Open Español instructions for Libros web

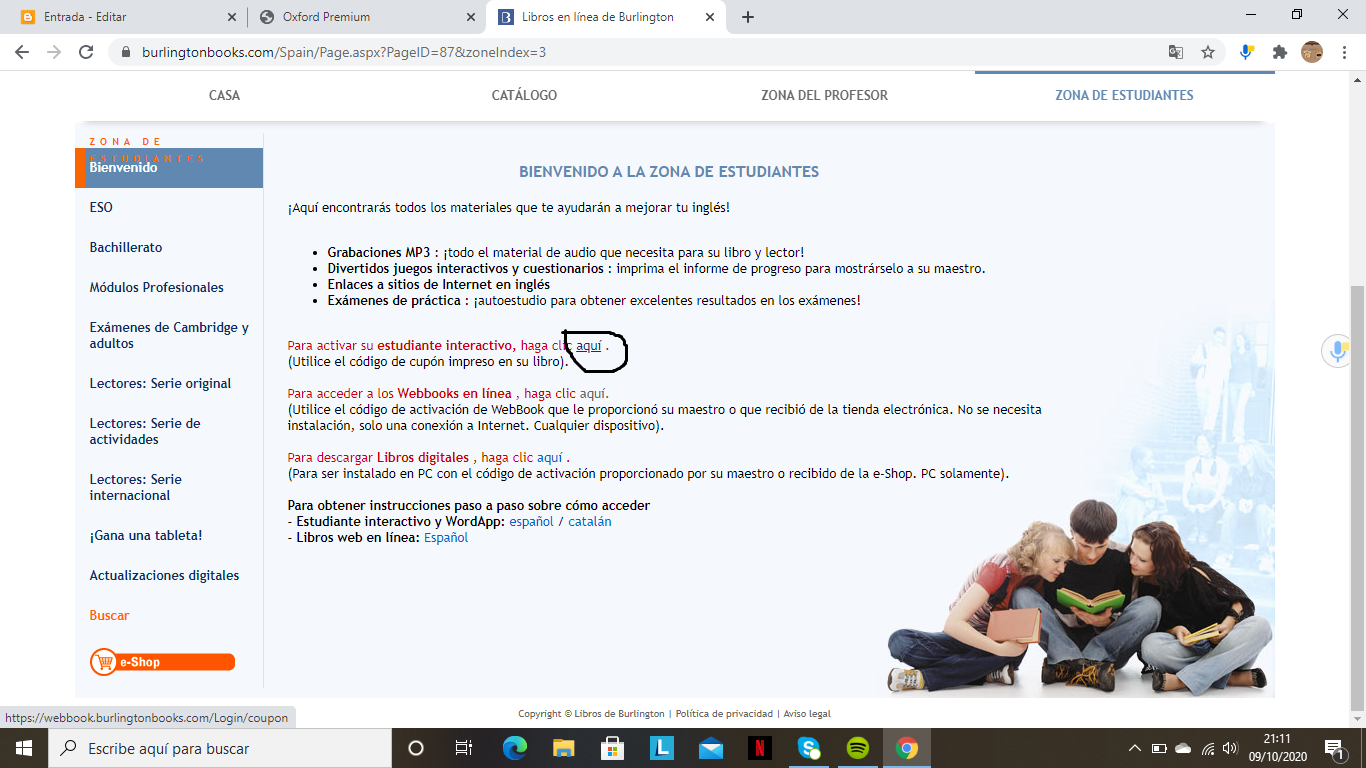coord(446,537)
